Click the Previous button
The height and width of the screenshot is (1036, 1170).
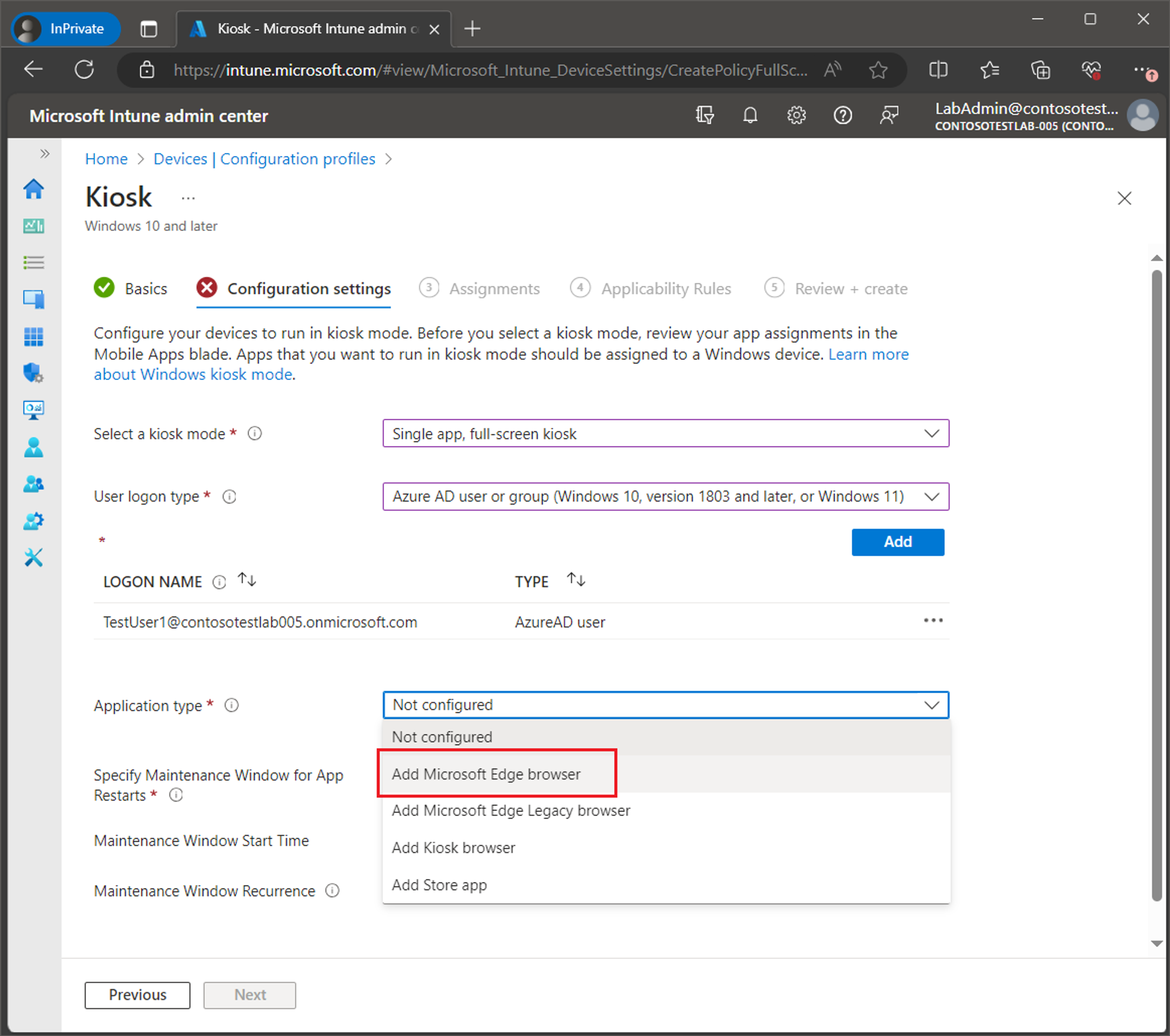(x=137, y=995)
